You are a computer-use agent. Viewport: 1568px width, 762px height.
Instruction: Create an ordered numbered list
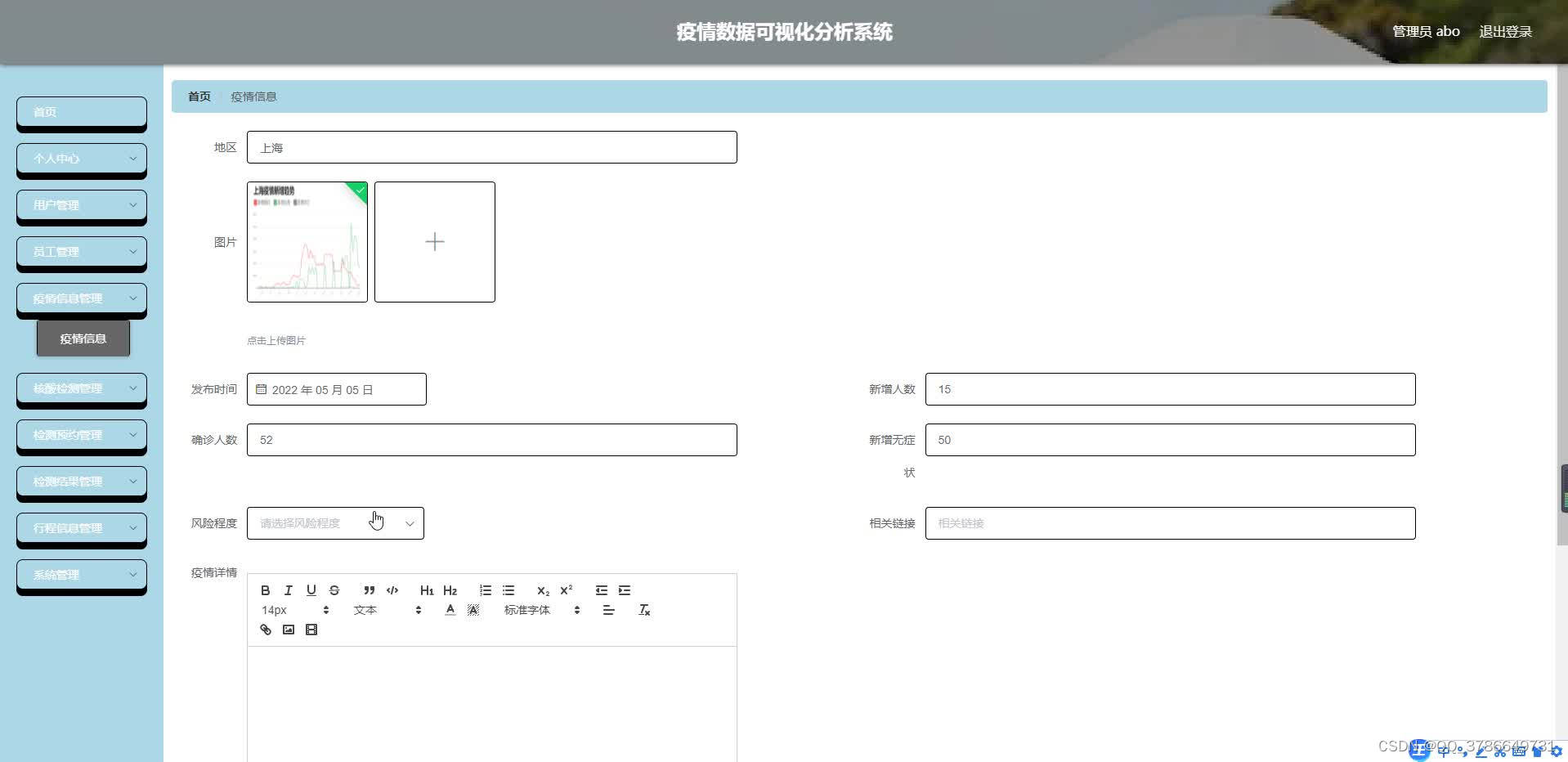[x=486, y=590]
